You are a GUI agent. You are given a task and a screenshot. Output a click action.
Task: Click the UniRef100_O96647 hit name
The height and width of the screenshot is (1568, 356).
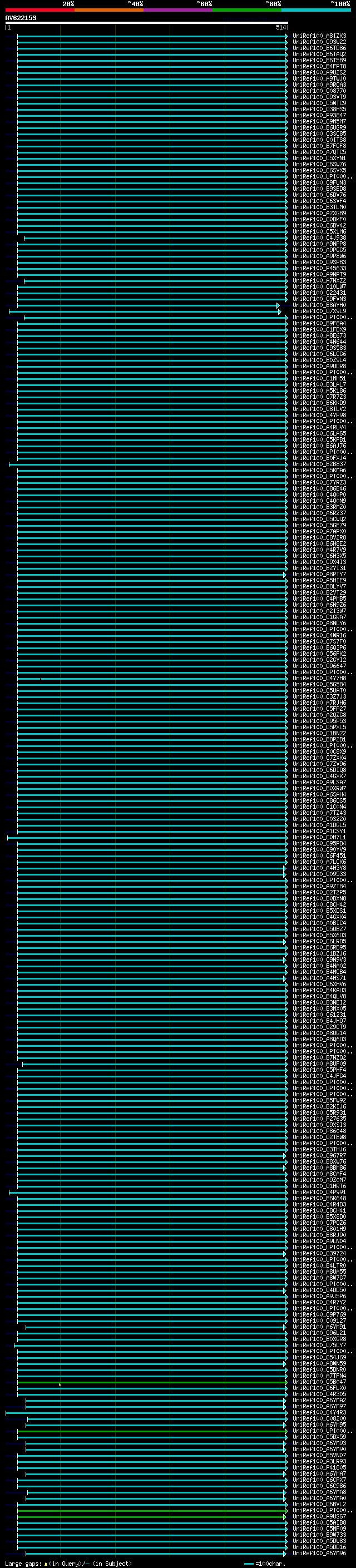tap(319, 666)
